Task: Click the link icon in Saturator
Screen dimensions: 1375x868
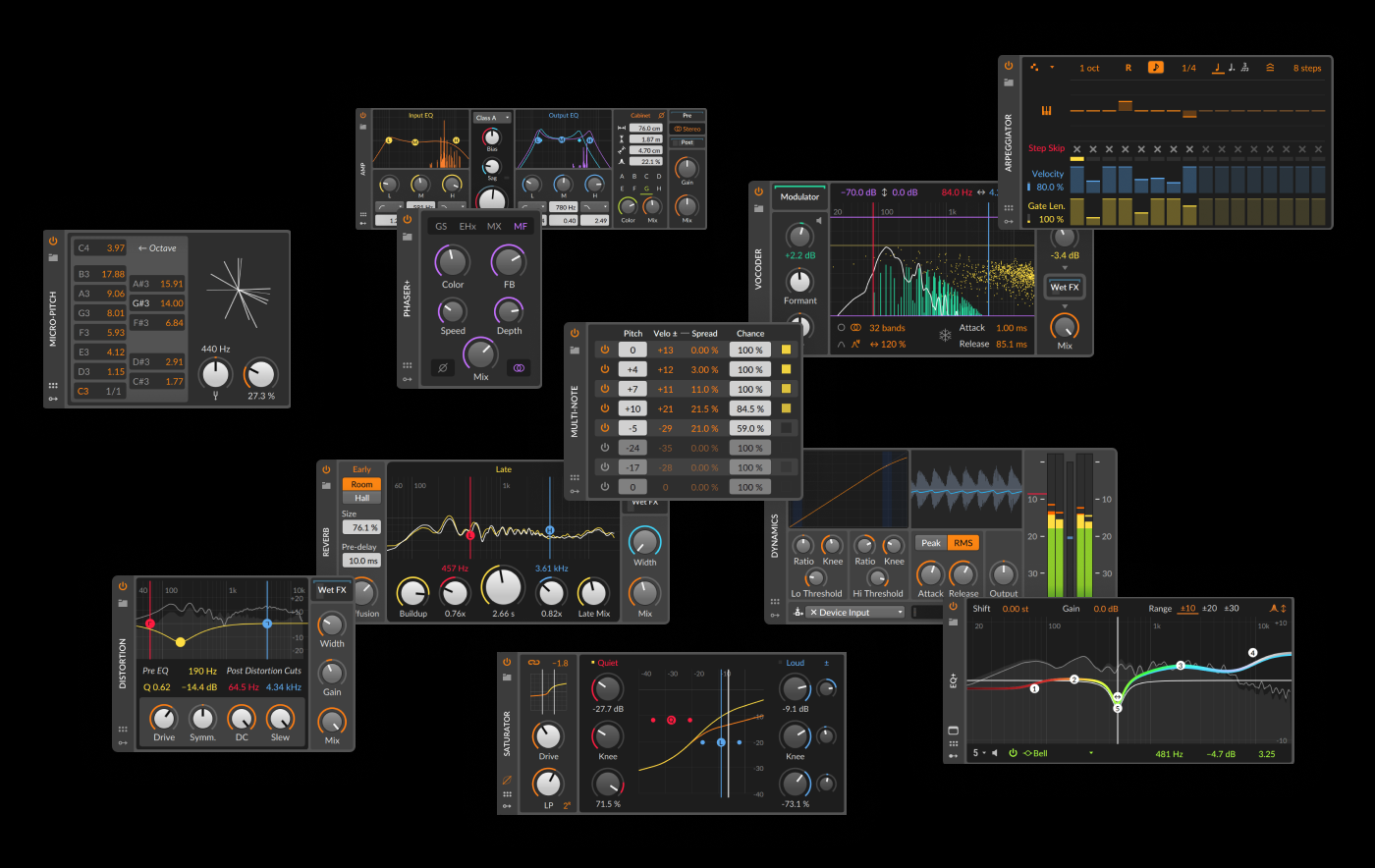Action: pos(534,663)
